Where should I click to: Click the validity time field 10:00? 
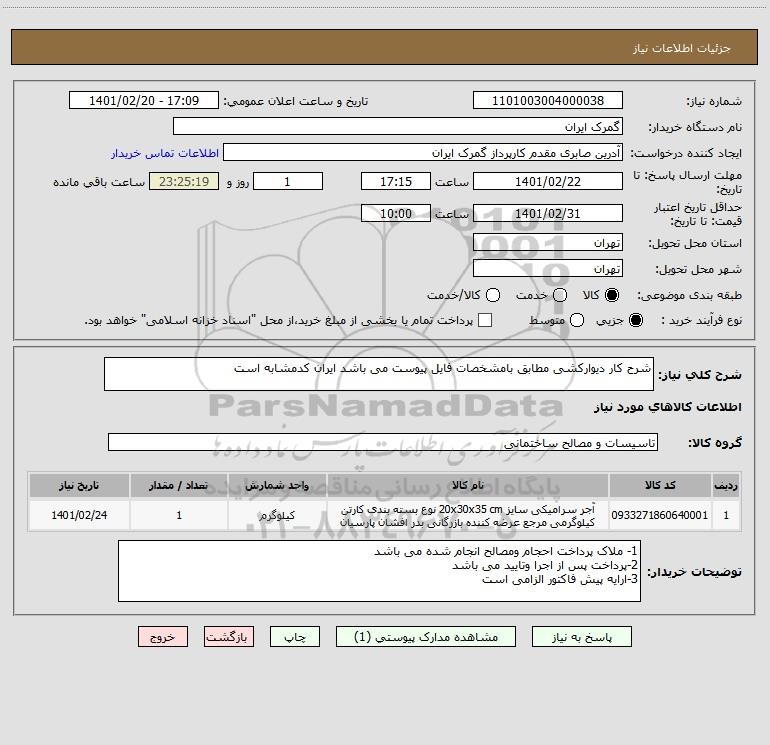396,214
